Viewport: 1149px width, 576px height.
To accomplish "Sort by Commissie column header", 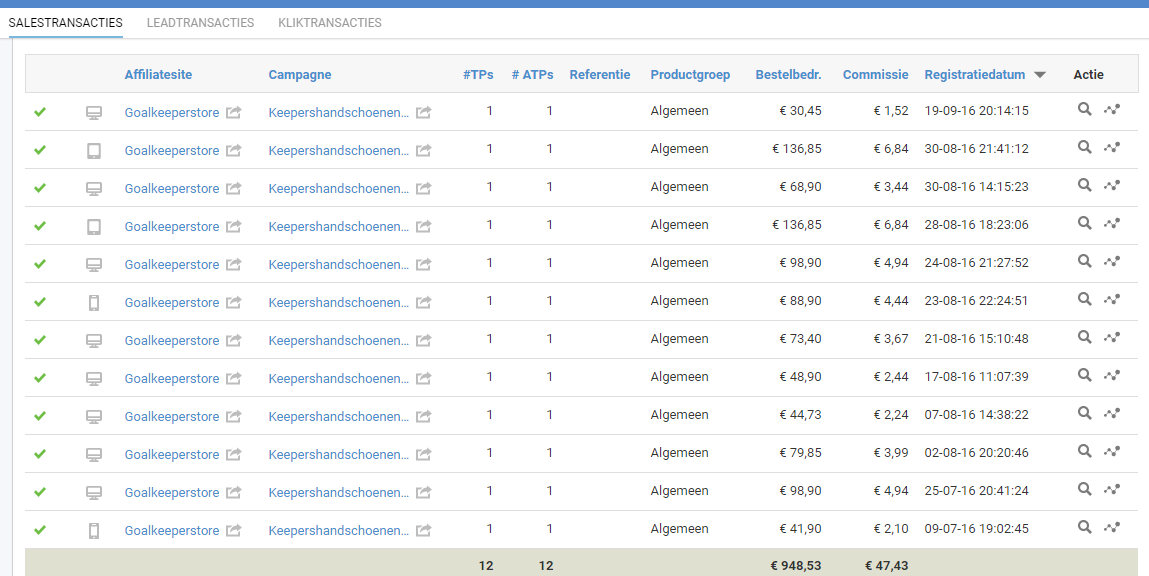I will tap(876, 75).
